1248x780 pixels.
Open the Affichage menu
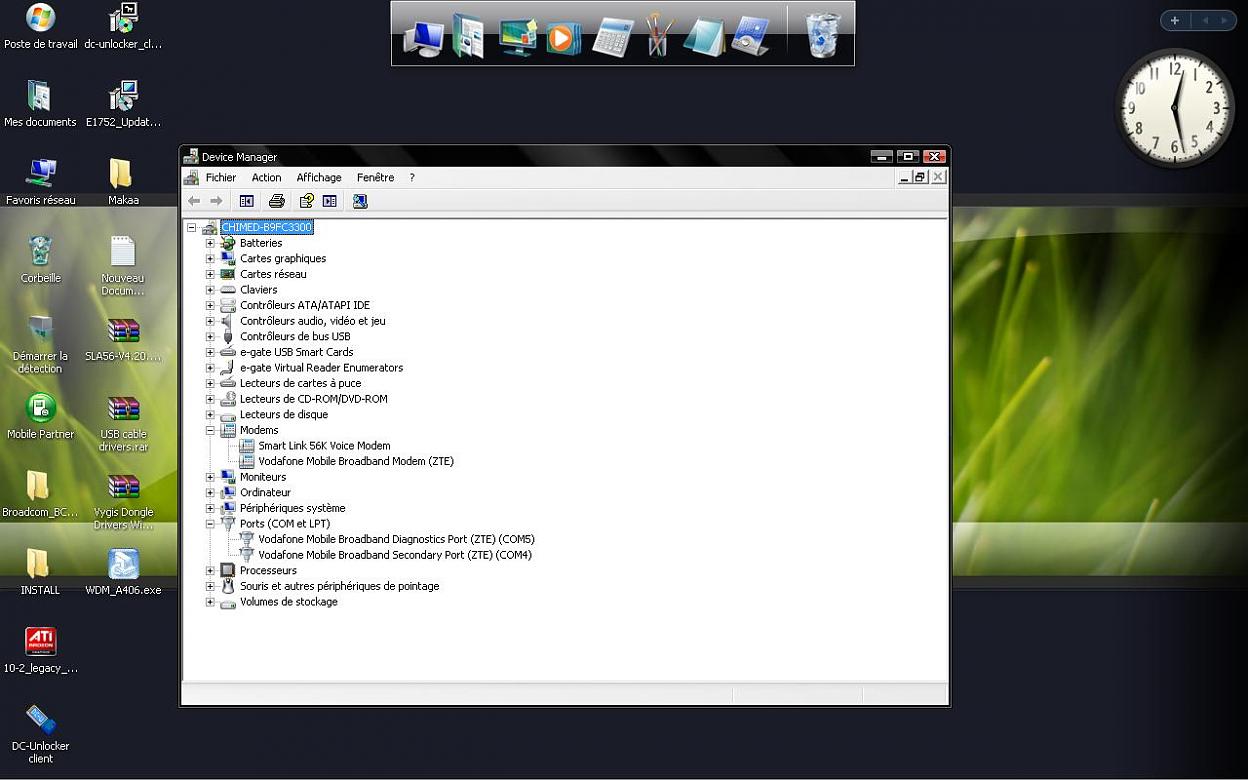(319, 177)
